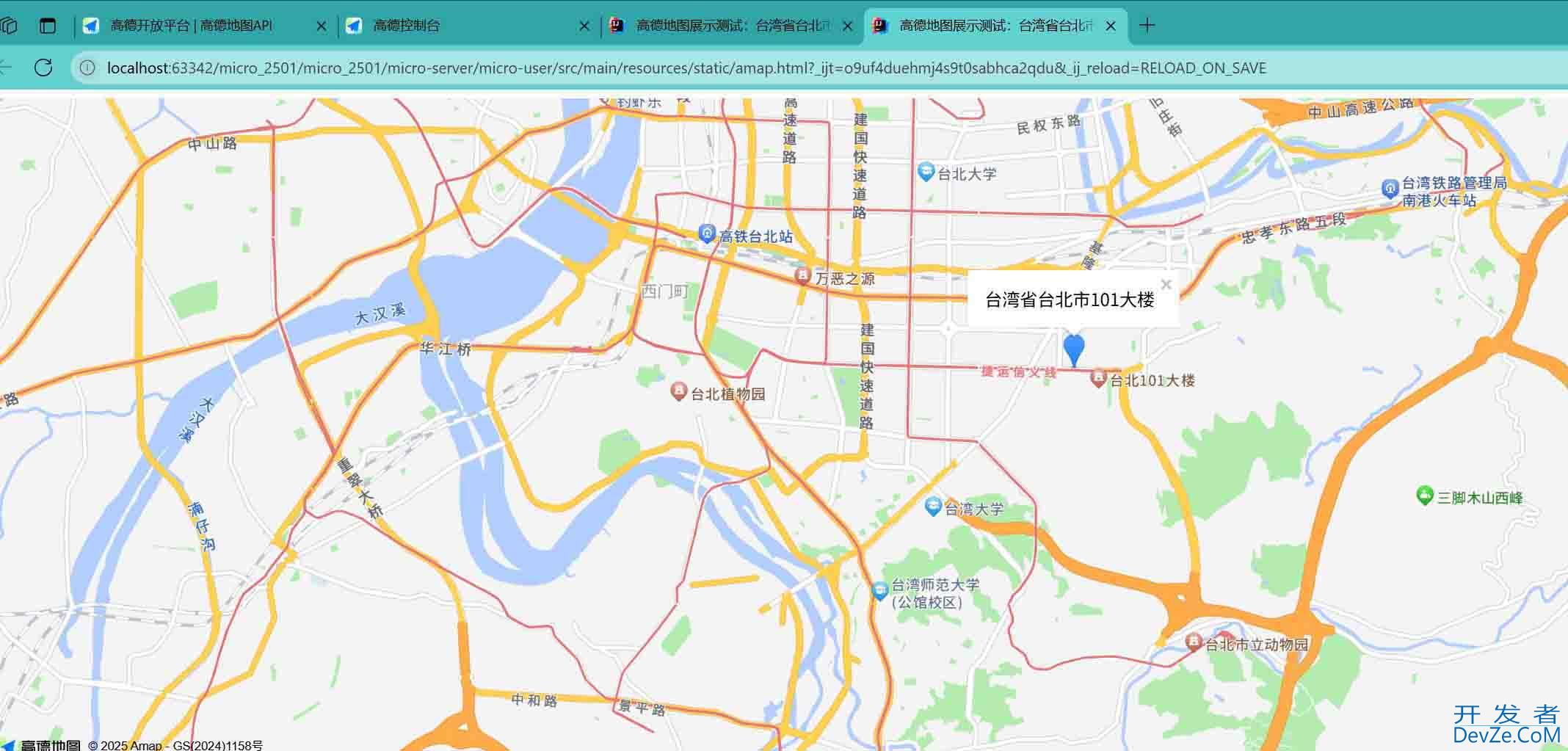Viewport: 1568px width, 751px height.
Task: Click the 大汉溪 river label near 华江桥
Action: (x=380, y=313)
